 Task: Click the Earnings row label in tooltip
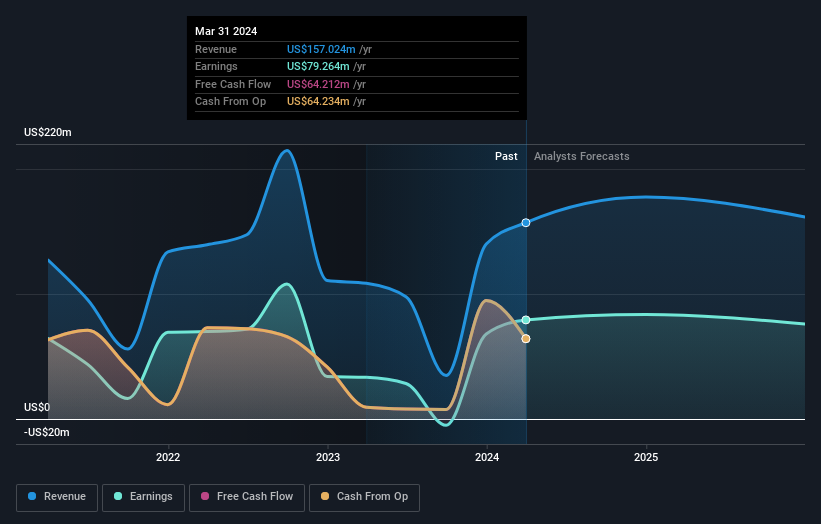click(216, 66)
